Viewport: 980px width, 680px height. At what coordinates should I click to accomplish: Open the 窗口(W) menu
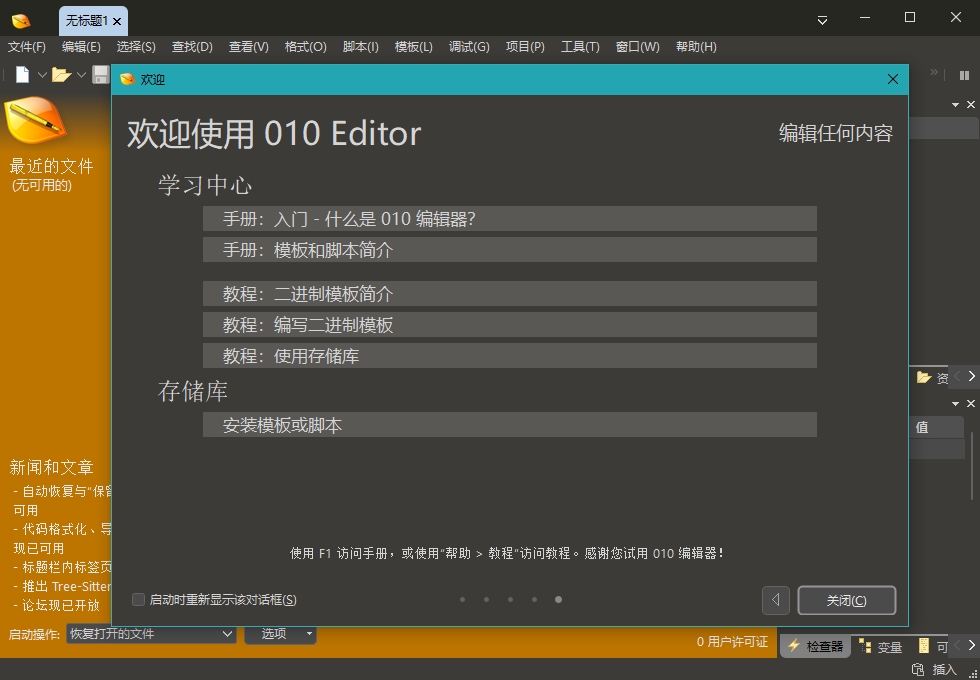pos(638,47)
